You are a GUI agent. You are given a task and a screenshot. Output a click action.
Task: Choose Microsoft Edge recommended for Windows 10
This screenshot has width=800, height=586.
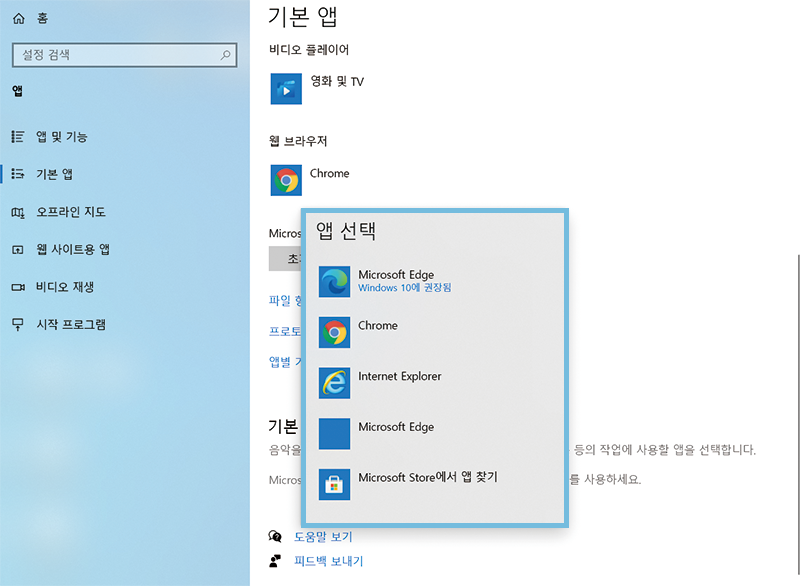point(396,274)
